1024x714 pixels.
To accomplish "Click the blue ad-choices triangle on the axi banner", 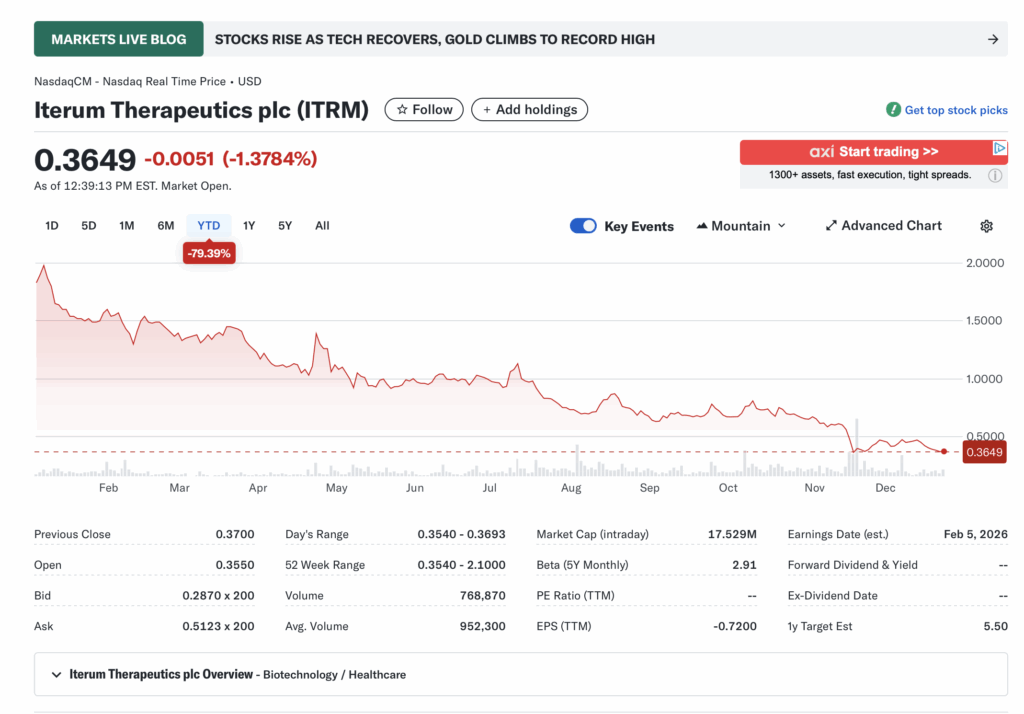I will pyautogui.click(x=1001, y=148).
